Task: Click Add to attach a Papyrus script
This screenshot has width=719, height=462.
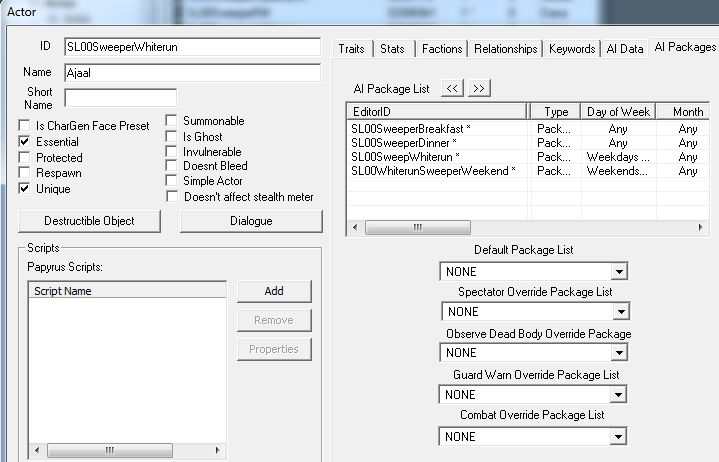Action: (274, 291)
